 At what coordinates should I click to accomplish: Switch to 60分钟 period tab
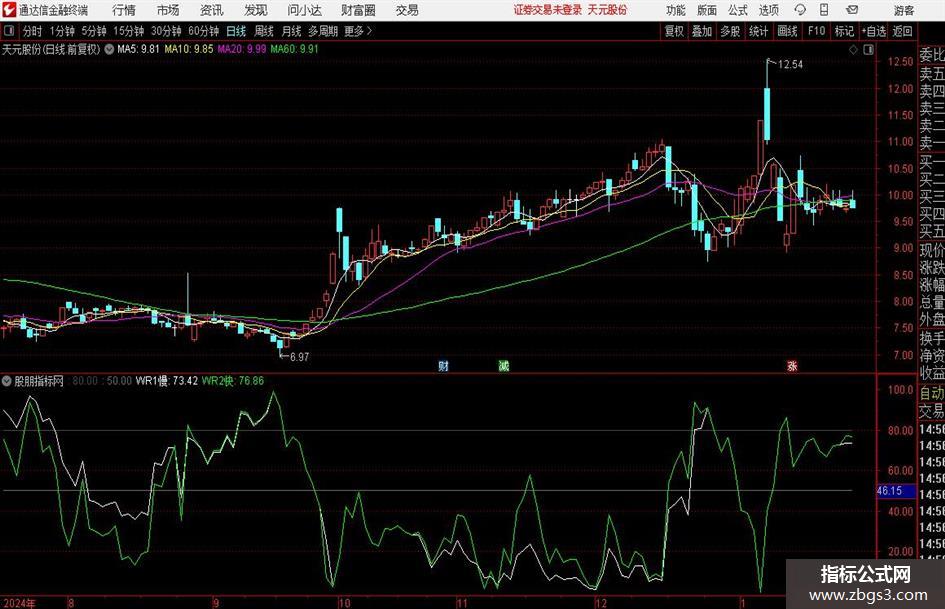(203, 31)
